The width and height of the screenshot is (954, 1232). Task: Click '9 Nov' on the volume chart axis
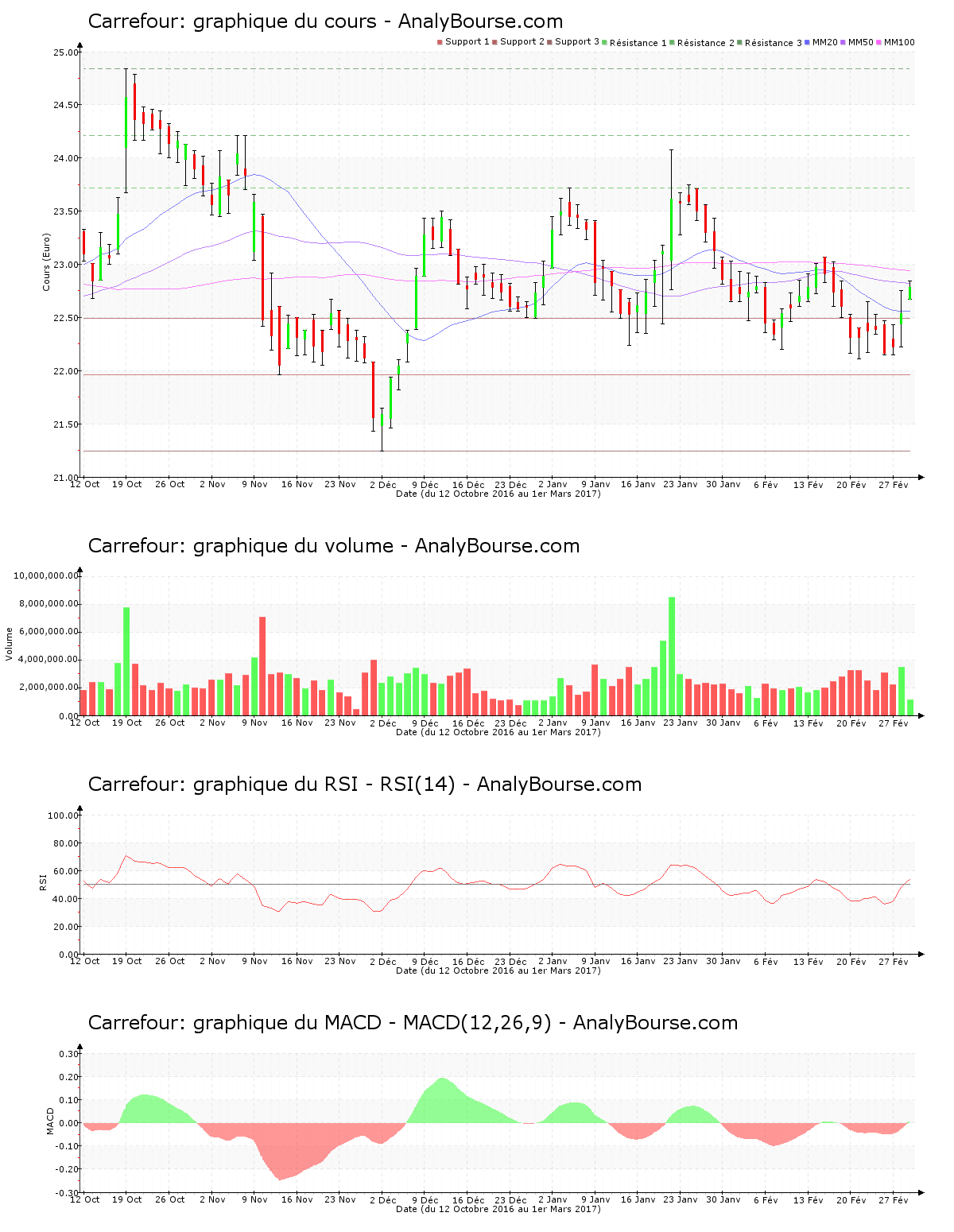254,723
